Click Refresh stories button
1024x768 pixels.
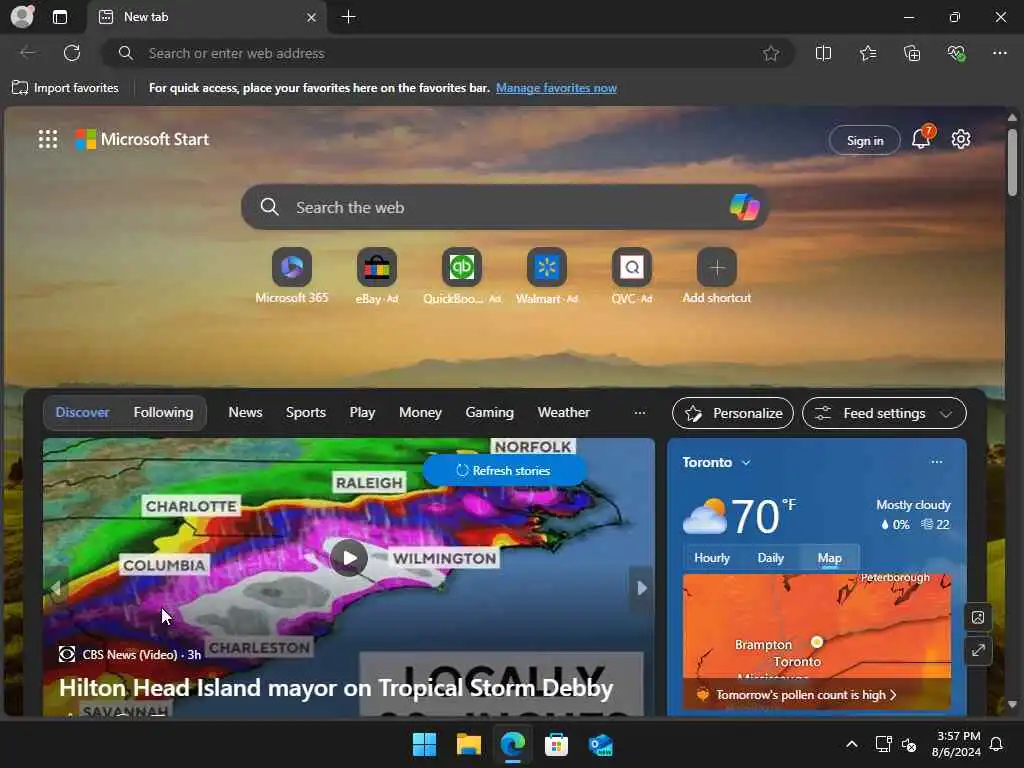tap(504, 470)
